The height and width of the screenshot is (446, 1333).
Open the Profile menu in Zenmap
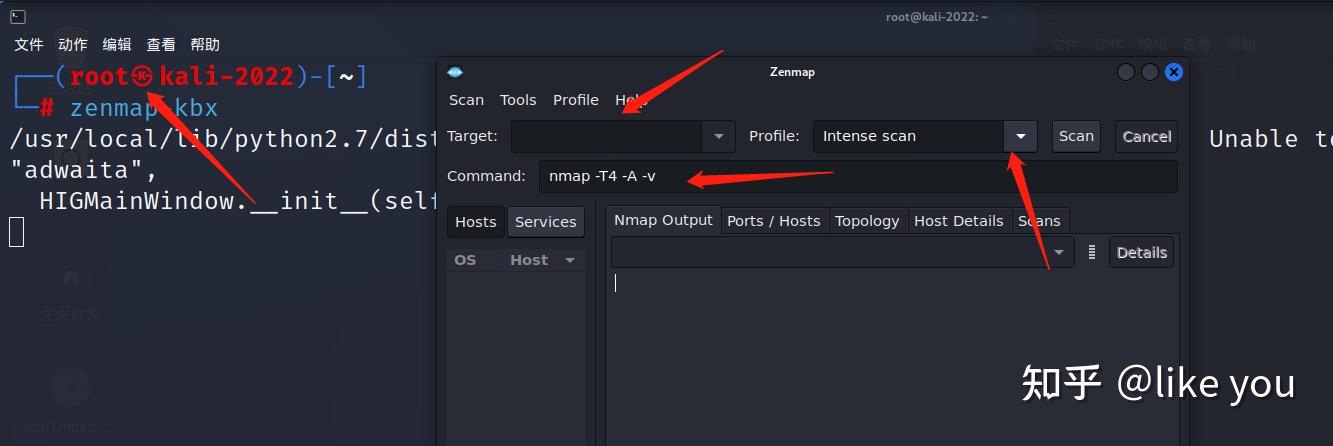pyautogui.click(x=576, y=100)
